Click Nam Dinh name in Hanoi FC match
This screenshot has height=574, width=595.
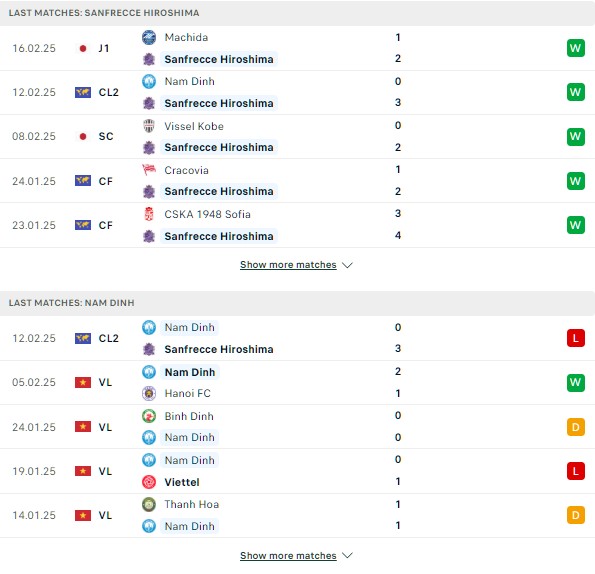190,372
